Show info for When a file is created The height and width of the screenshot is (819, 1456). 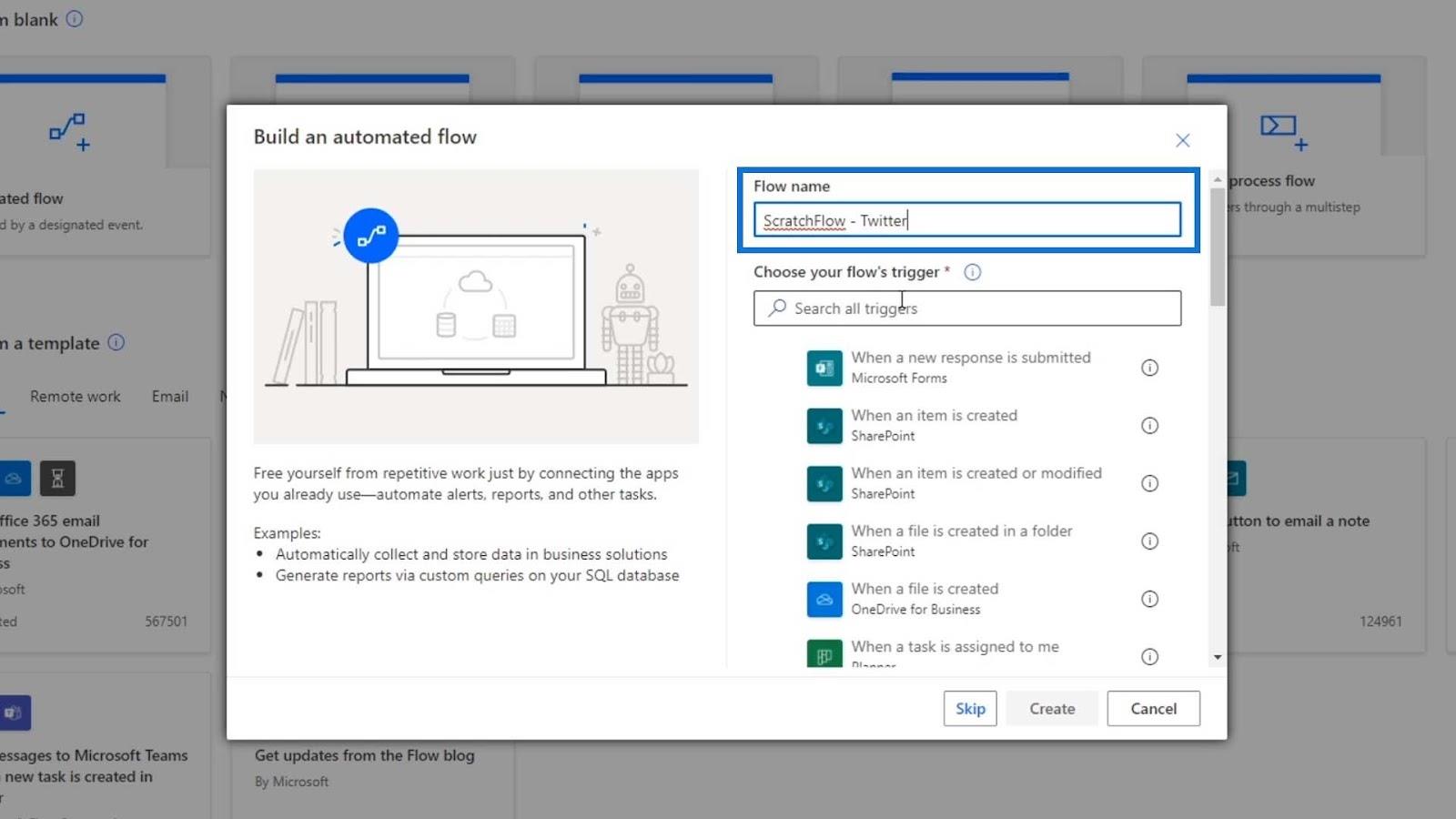click(1150, 599)
